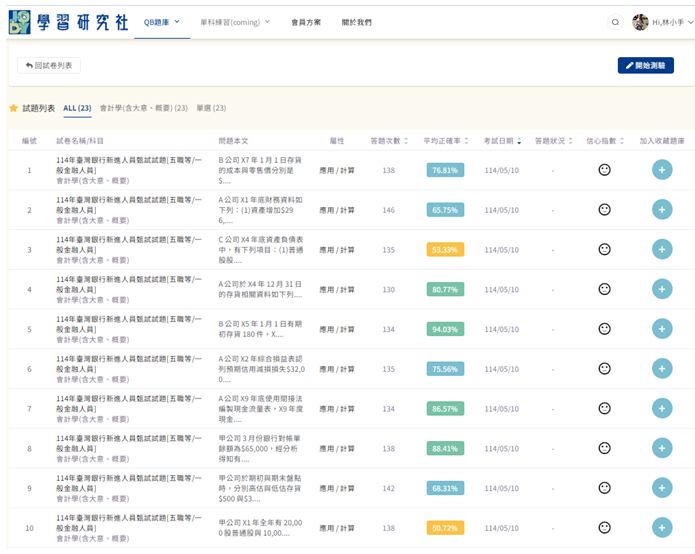Viewport: 695px width, 554px height.
Task: Click the plus icon for question 1
Action: 661,170
